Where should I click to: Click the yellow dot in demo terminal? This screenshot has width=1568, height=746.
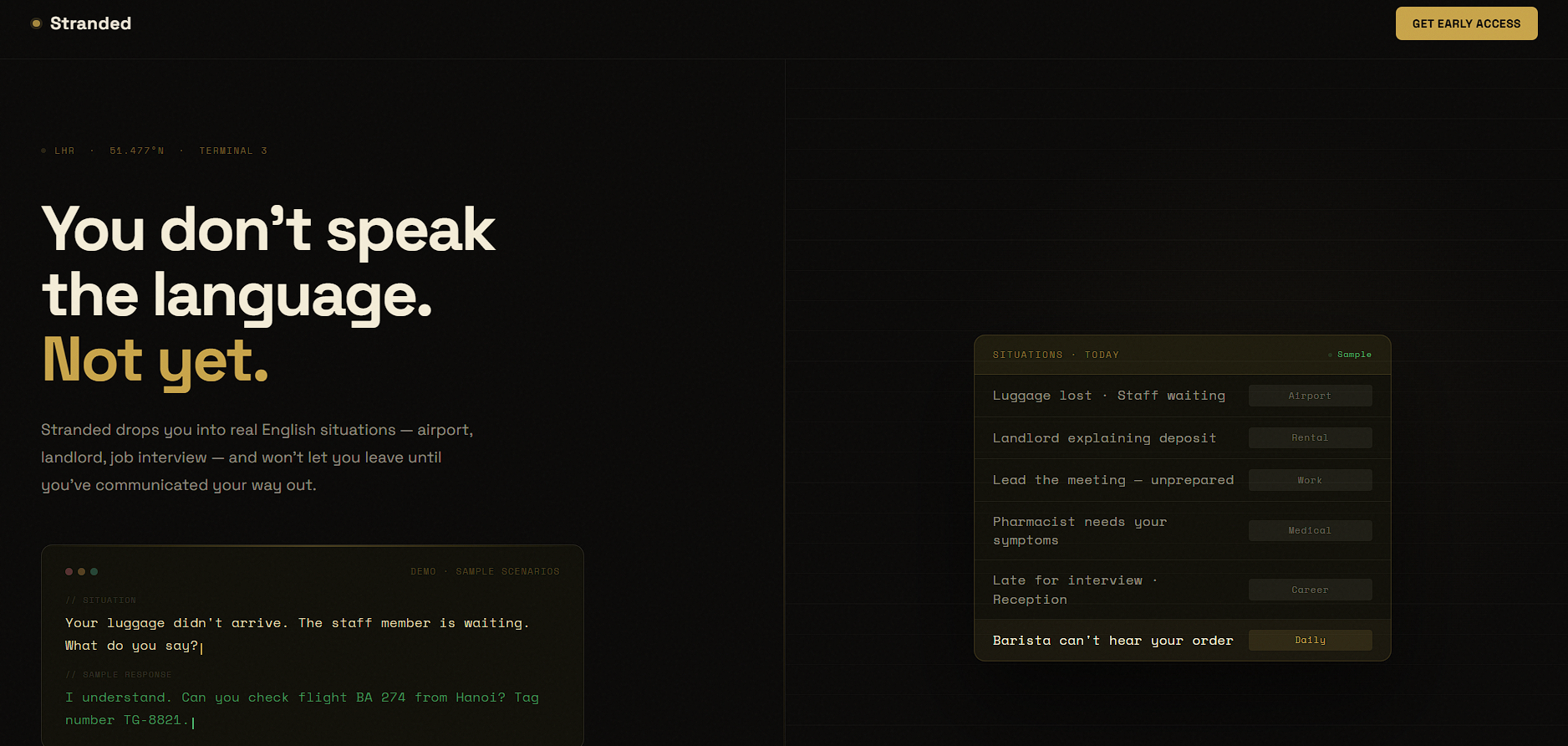(81, 572)
